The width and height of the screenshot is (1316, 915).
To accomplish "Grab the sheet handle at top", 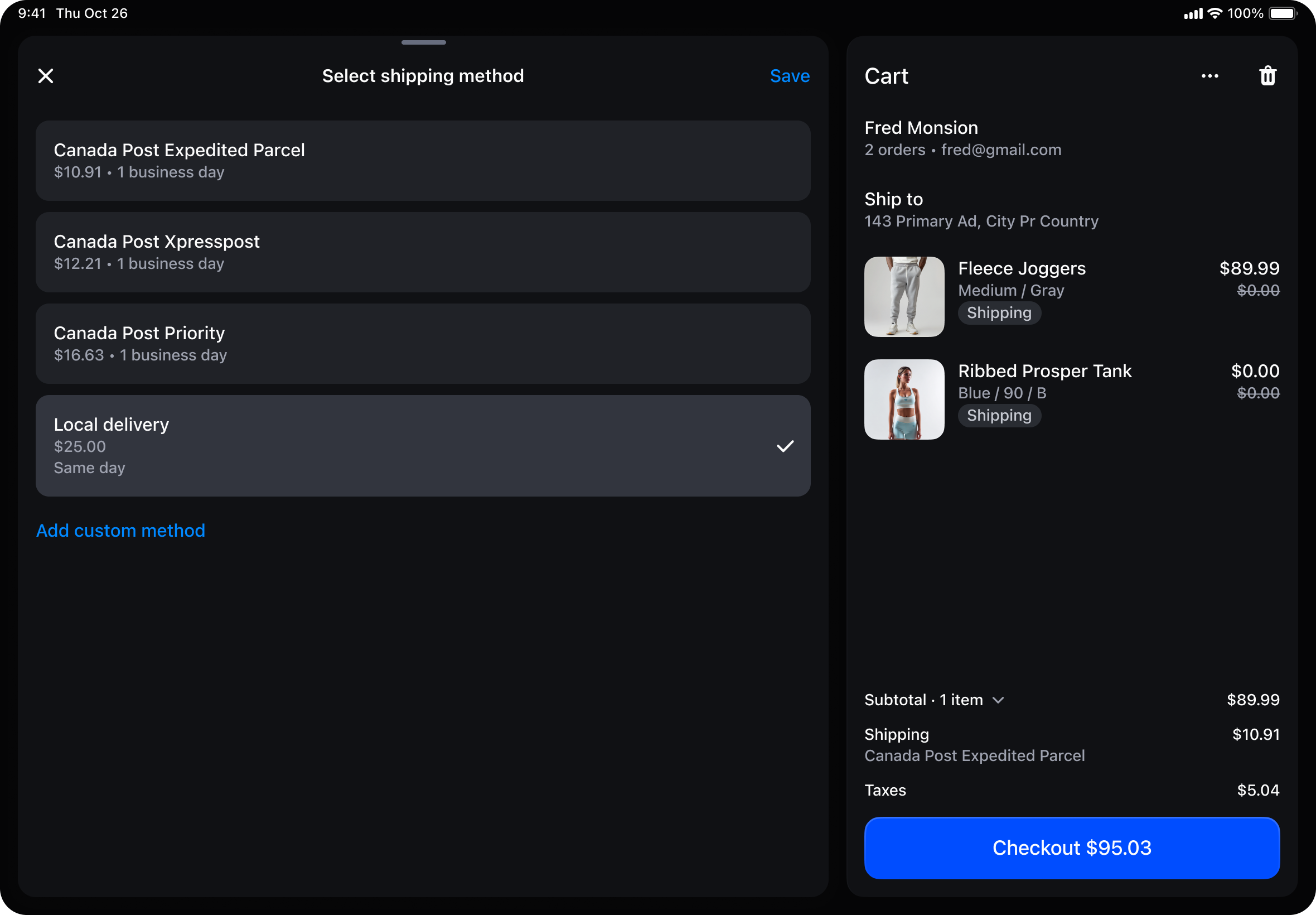I will pos(423,42).
